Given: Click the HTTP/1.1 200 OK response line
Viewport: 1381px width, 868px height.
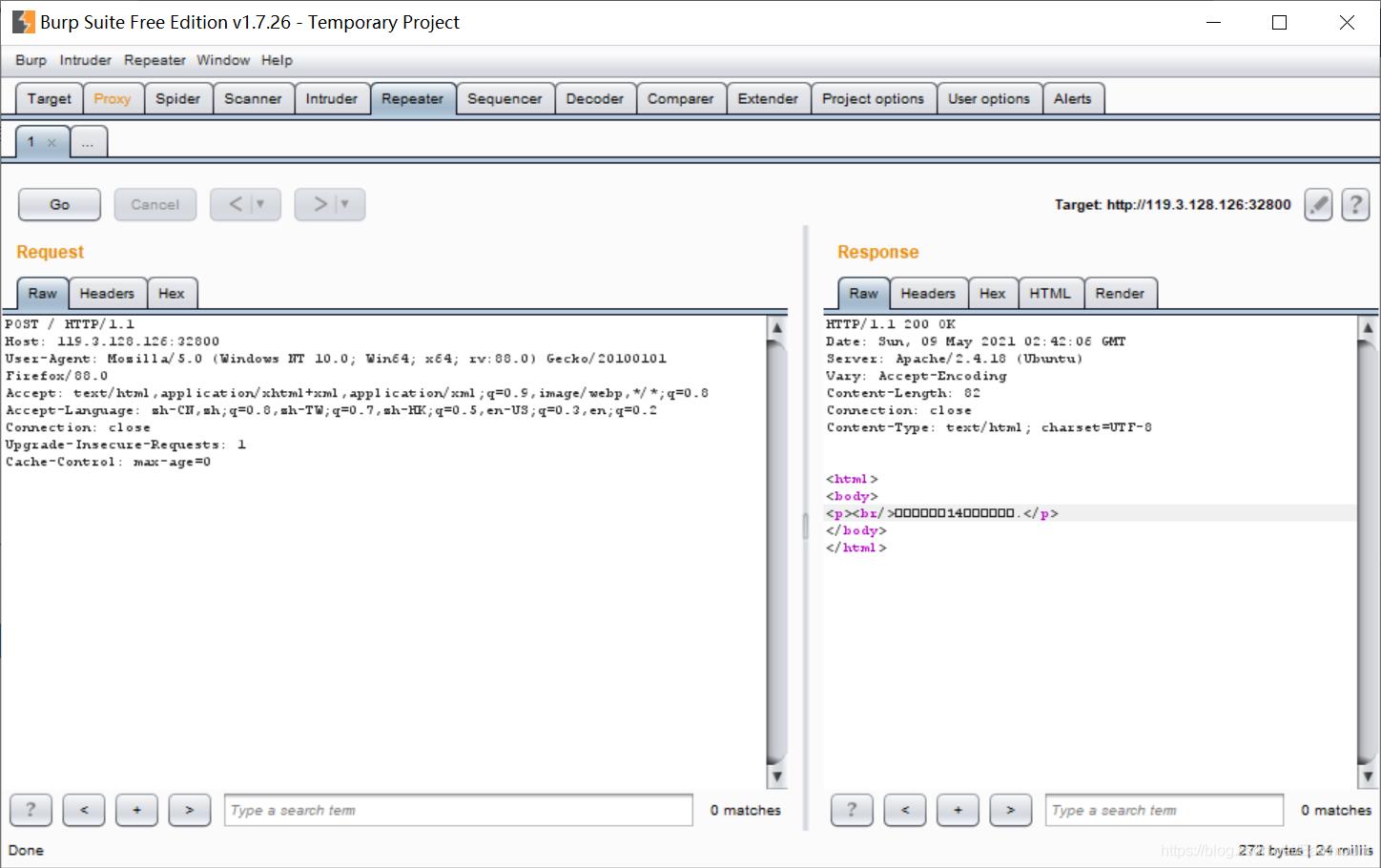Looking at the screenshot, I should [891, 324].
